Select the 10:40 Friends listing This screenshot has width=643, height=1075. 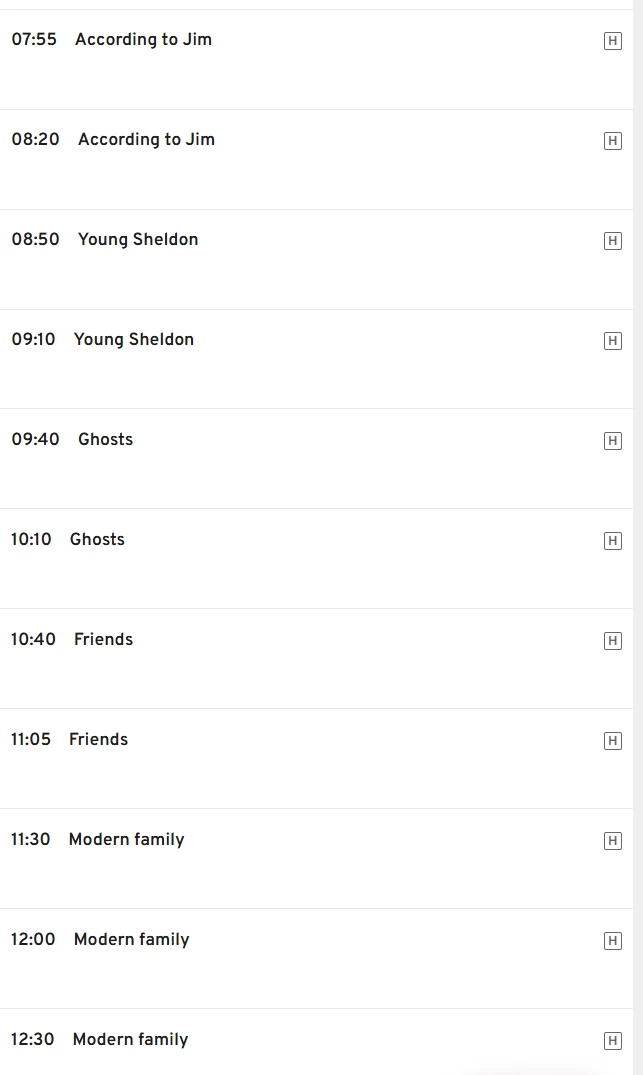(103, 640)
